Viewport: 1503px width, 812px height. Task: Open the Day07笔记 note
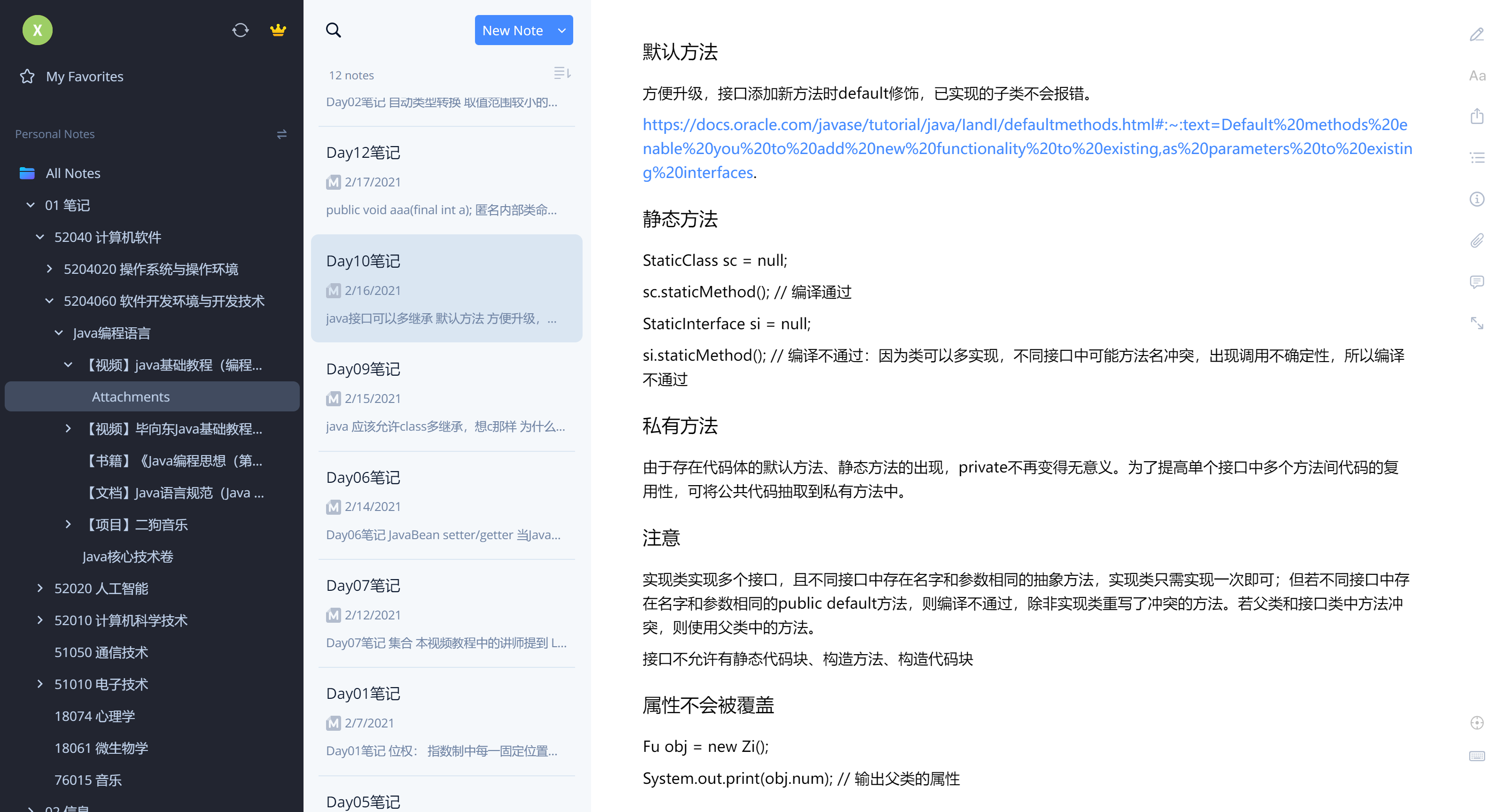pyautogui.click(x=446, y=614)
